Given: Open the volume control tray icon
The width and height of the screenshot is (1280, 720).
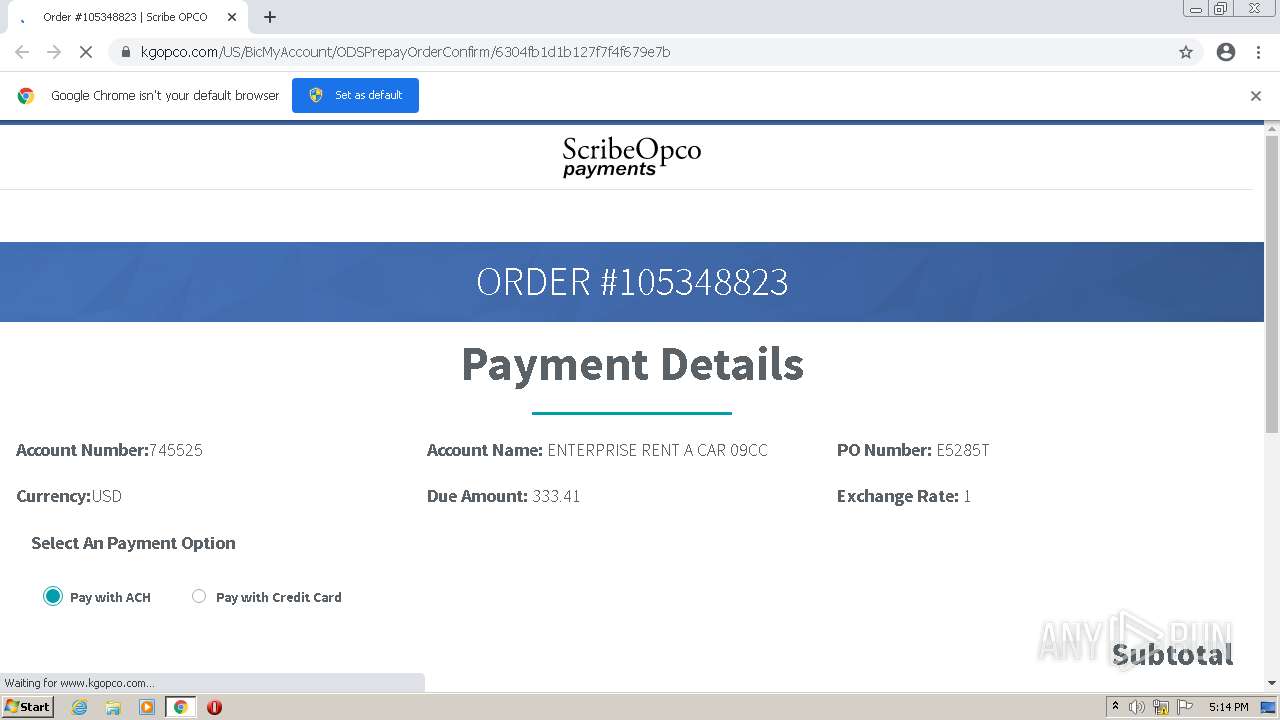Looking at the screenshot, I should 1137,707.
